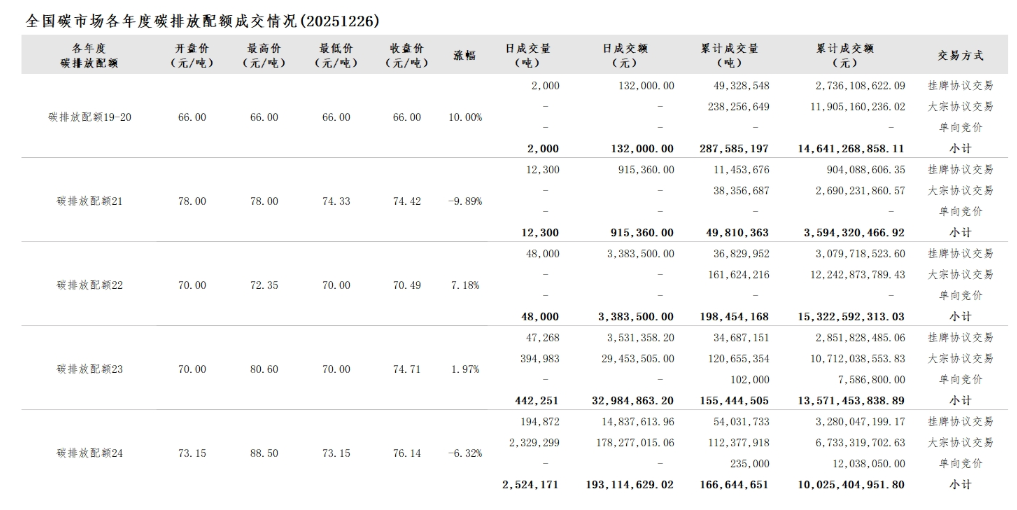1017x510 pixels.
Task: Select the 碳排放配额22 row label
Action: (89, 285)
